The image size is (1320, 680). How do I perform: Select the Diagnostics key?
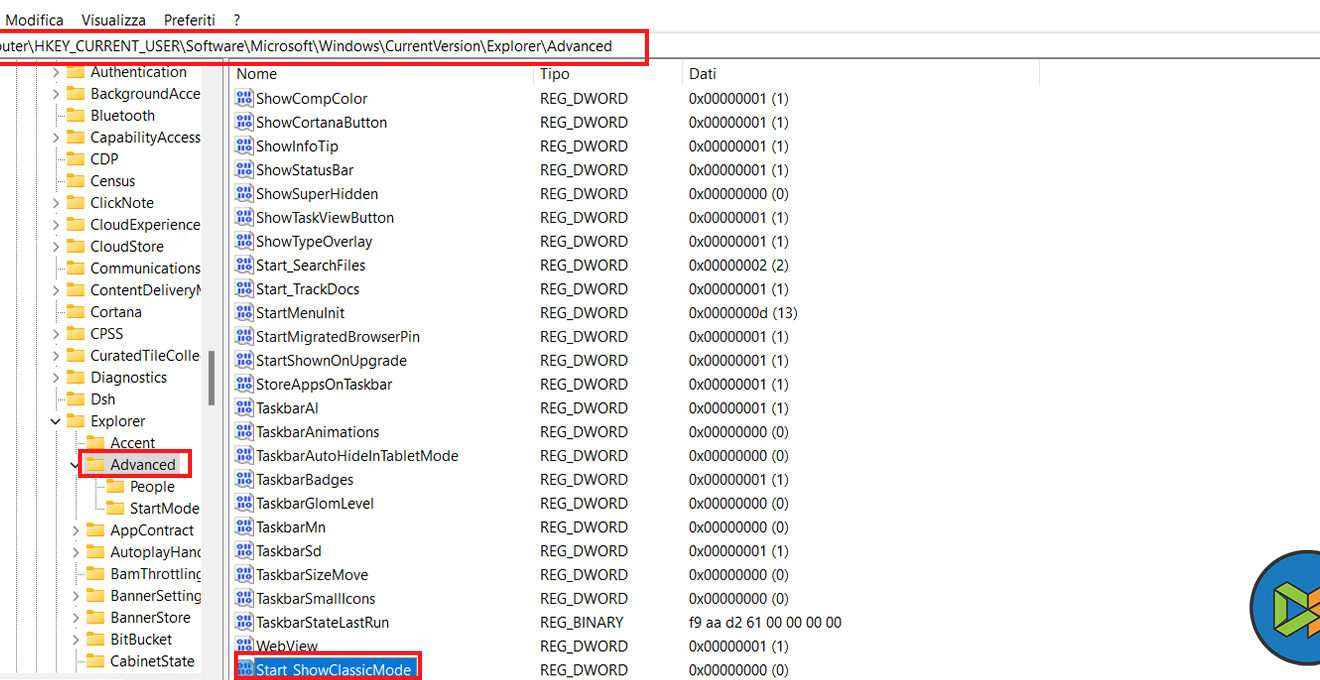tap(128, 377)
